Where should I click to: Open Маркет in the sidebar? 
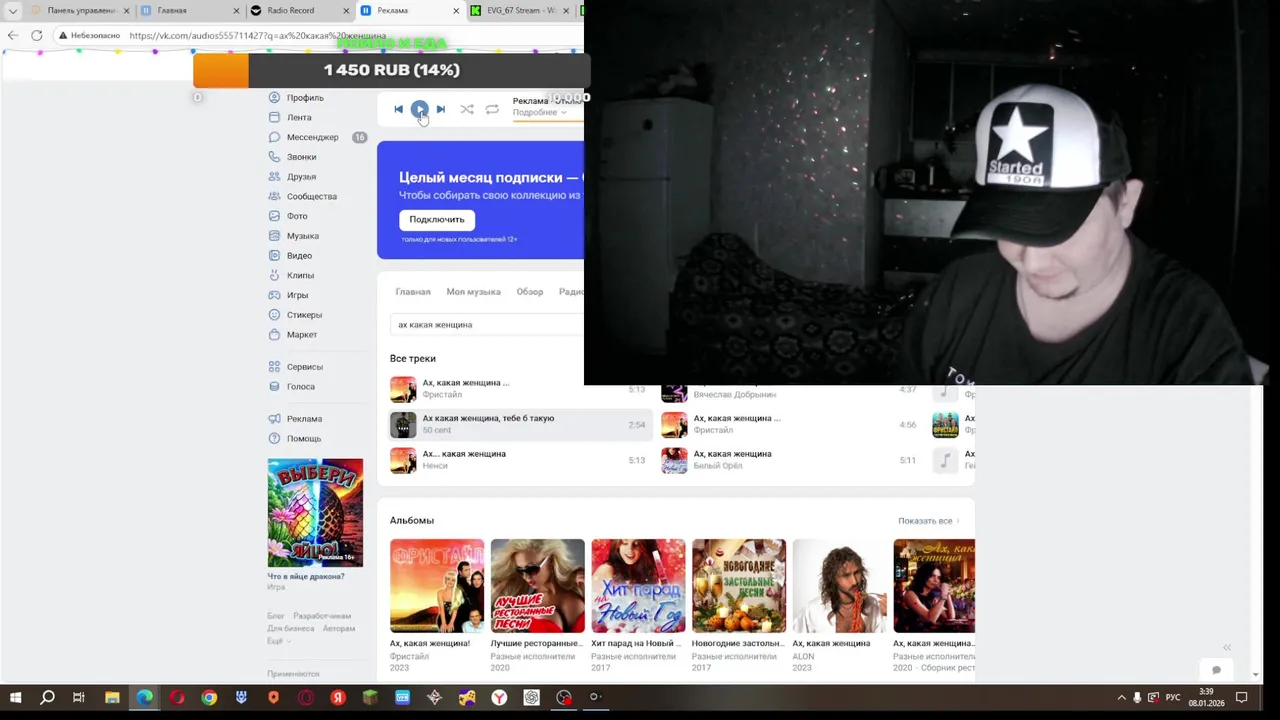(x=293, y=335)
